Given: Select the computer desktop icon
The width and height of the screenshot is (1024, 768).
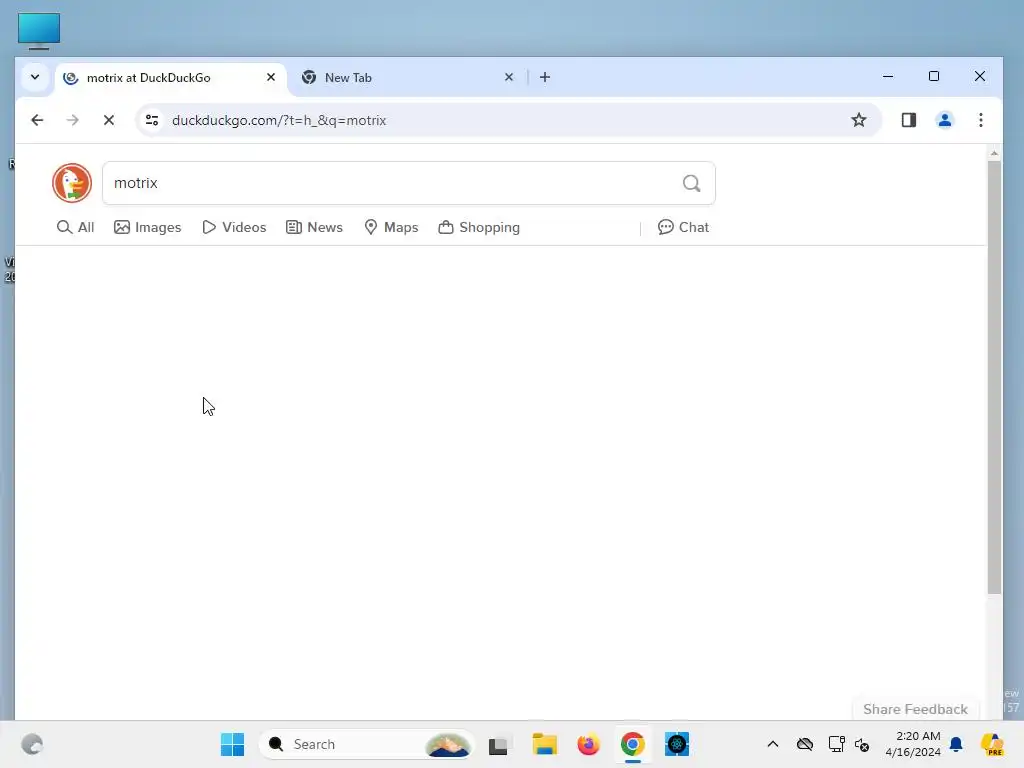Looking at the screenshot, I should tap(39, 31).
